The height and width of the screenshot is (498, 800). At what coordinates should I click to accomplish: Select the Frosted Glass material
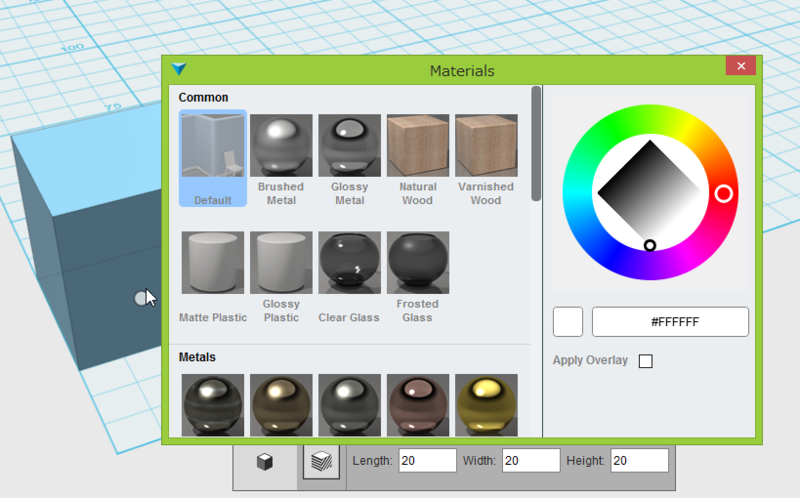418,277
